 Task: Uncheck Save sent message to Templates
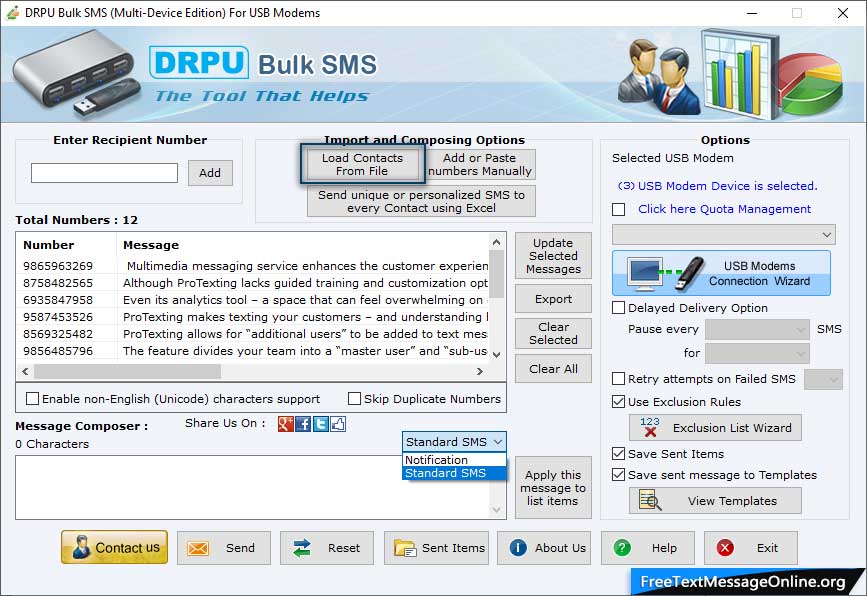[619, 475]
